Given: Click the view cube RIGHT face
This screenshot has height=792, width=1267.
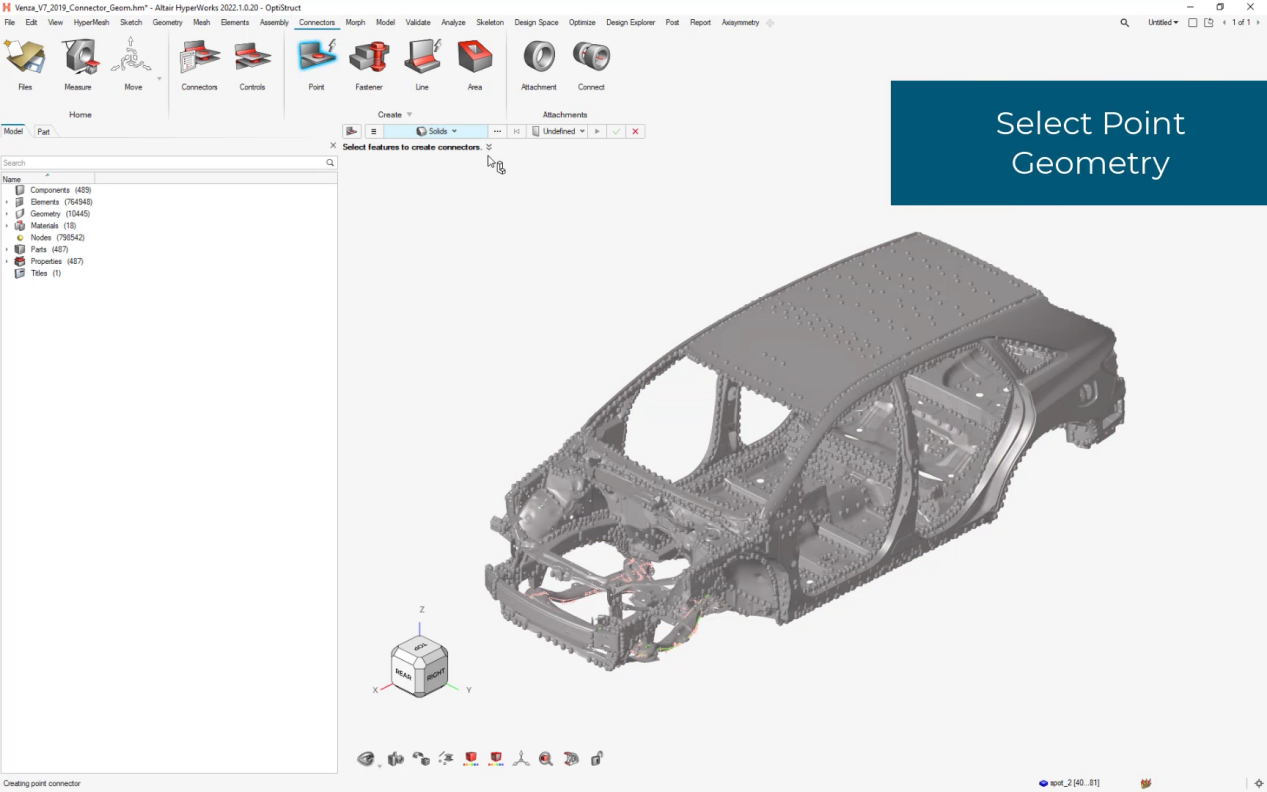Looking at the screenshot, I should pos(435,676).
